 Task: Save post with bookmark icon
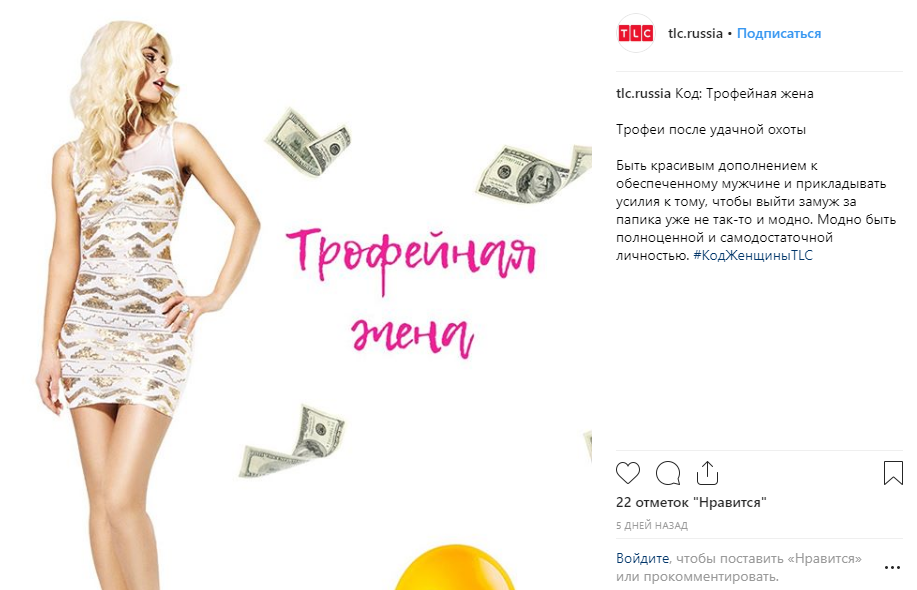[x=893, y=473]
